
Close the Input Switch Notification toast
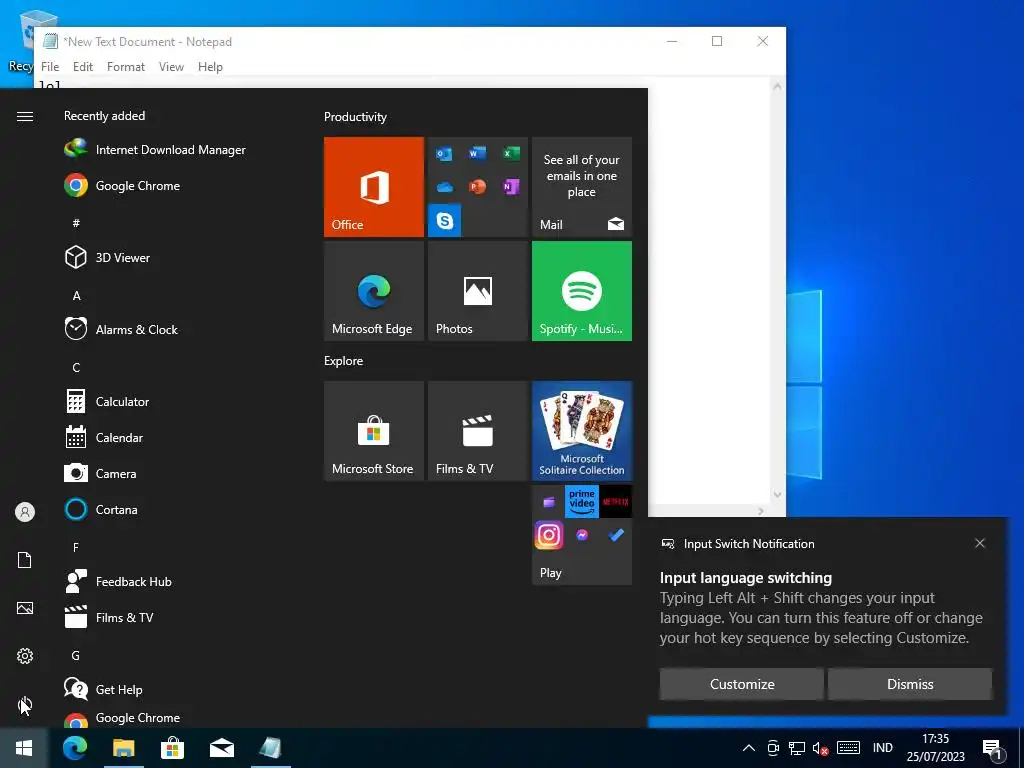pos(980,543)
